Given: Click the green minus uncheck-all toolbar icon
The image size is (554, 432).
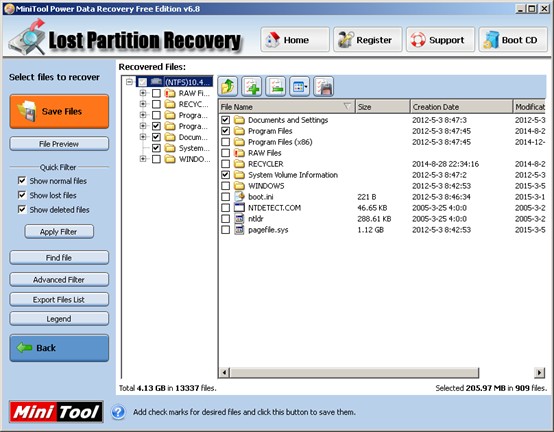Looking at the screenshot, I should [276, 87].
